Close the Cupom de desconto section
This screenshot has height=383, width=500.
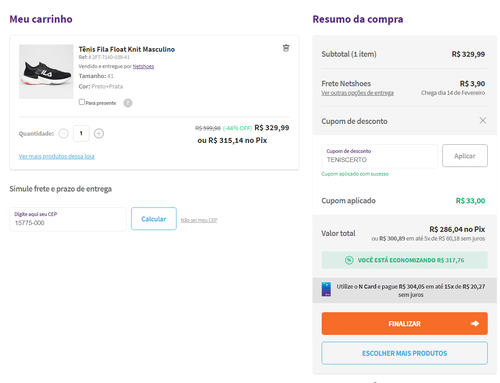[x=482, y=121]
